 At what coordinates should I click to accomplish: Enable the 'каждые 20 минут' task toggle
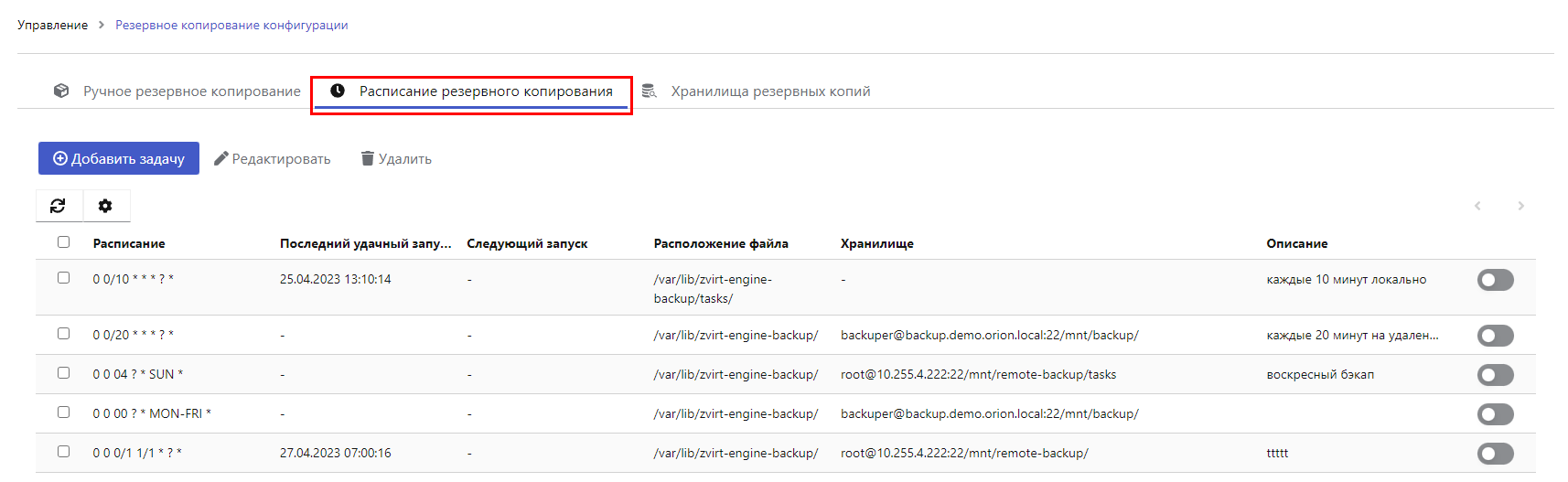click(x=1495, y=336)
